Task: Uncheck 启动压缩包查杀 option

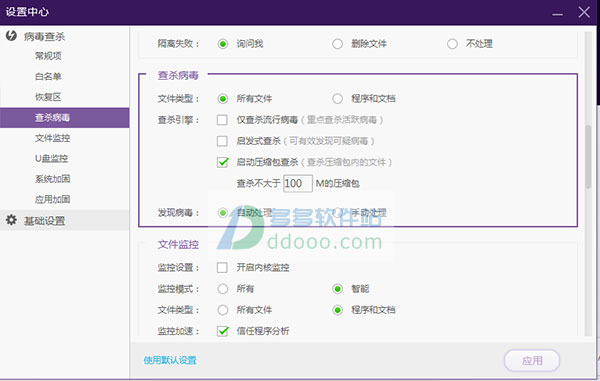Action: pos(222,162)
